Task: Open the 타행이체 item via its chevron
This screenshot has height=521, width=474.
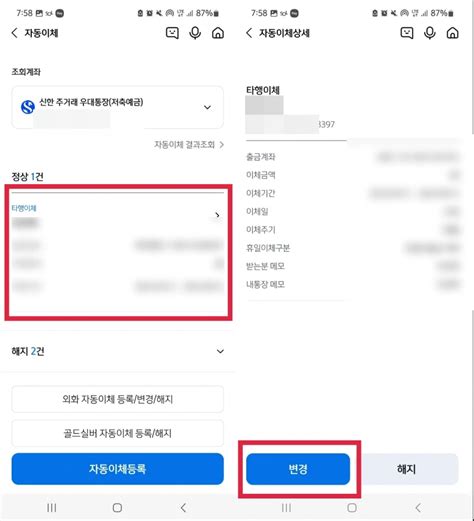Action: (217, 215)
